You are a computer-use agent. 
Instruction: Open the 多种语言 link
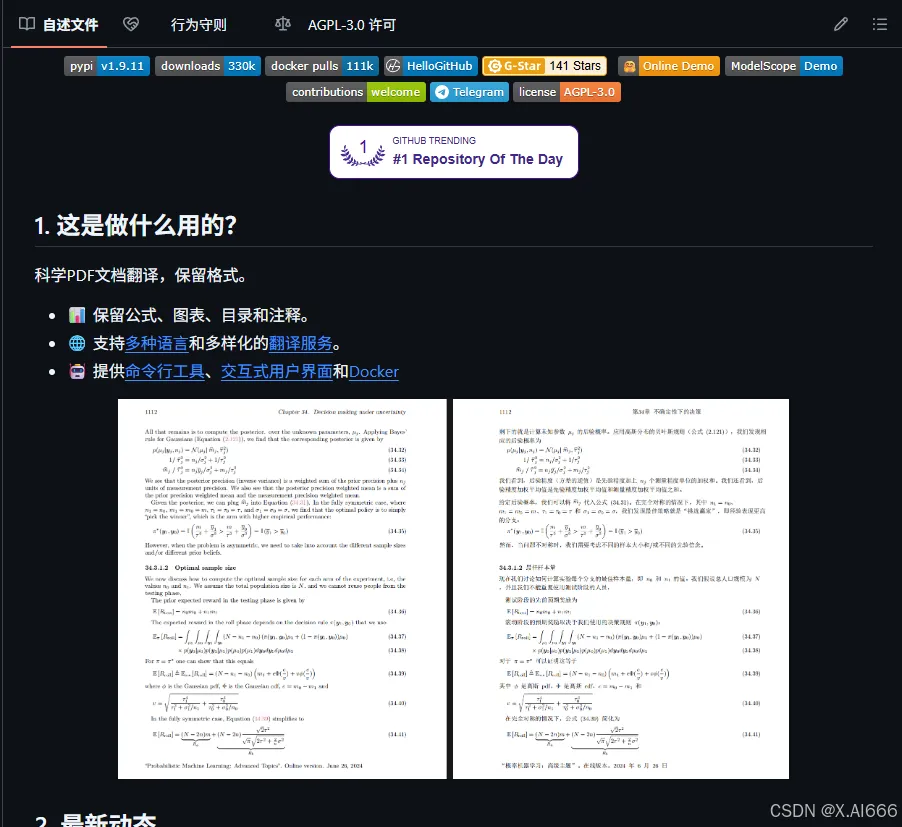tap(156, 343)
